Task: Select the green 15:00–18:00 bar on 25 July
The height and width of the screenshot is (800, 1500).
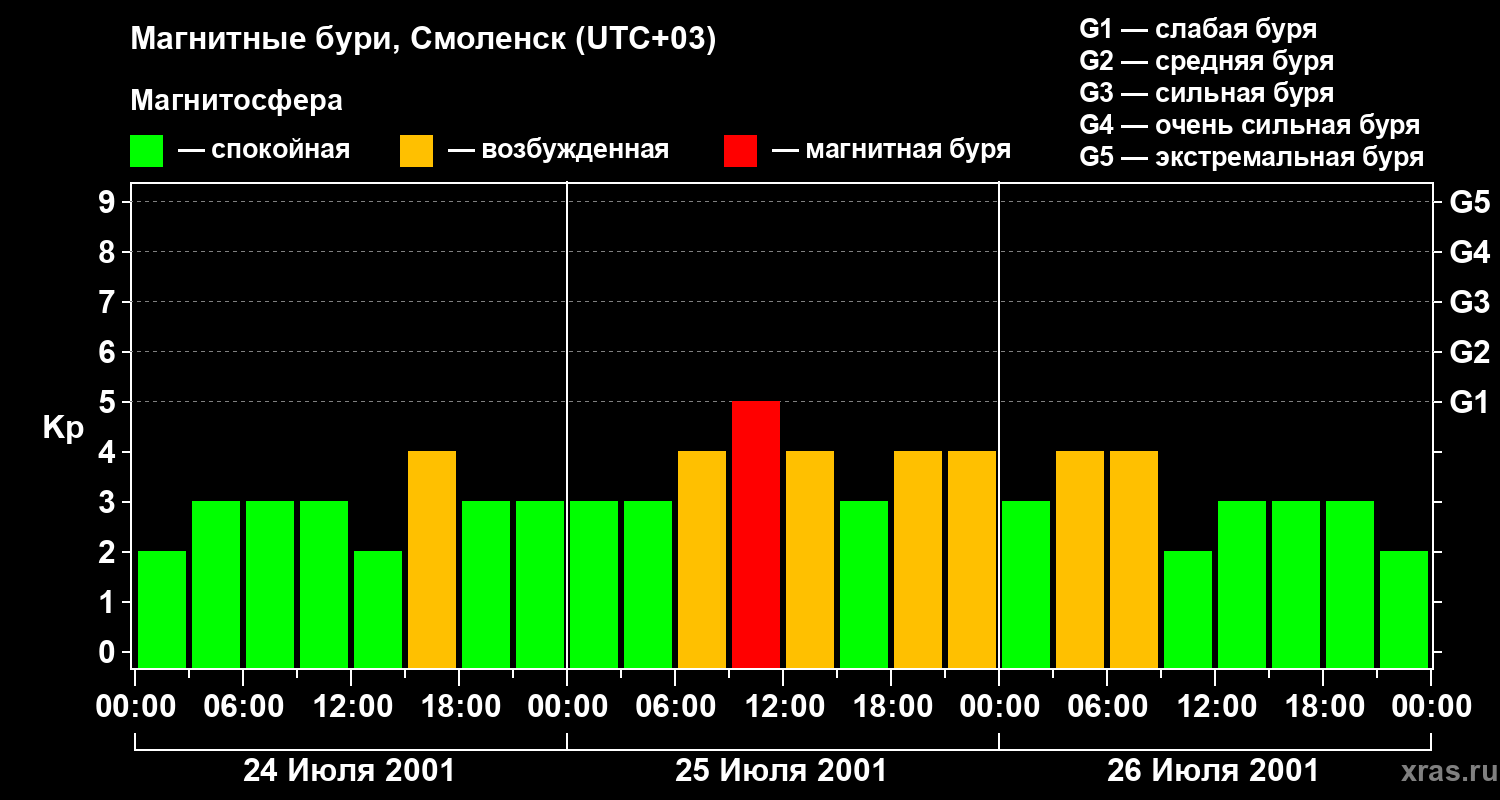Action: coord(864,584)
